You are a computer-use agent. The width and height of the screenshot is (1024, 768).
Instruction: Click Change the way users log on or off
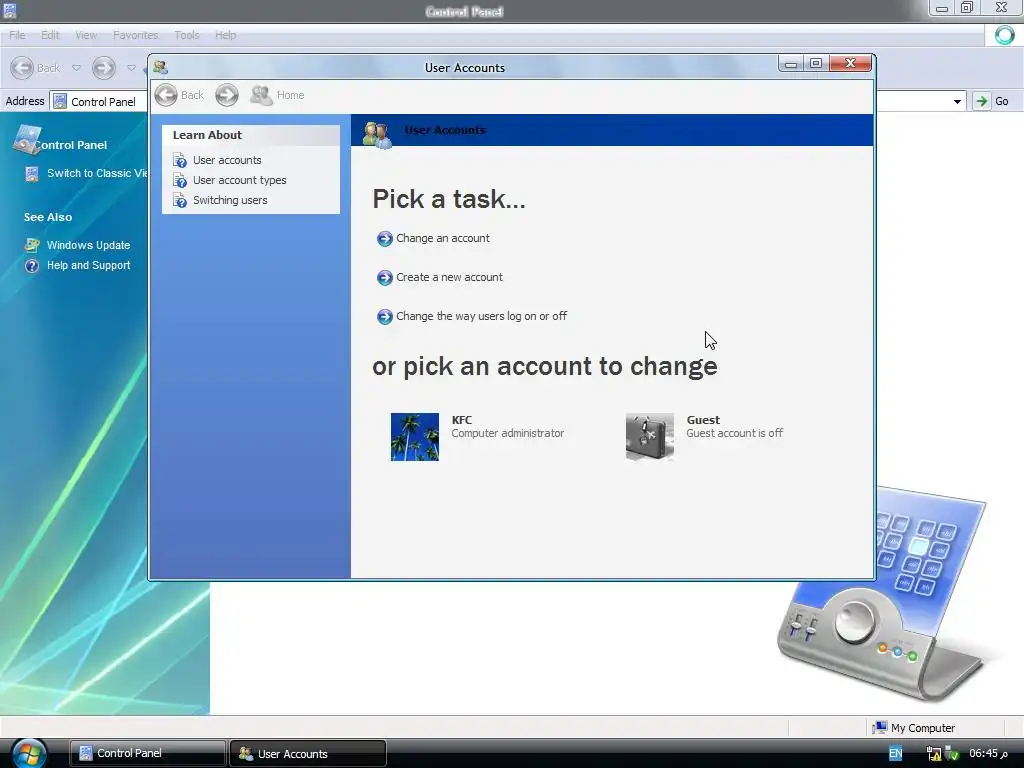(x=481, y=317)
